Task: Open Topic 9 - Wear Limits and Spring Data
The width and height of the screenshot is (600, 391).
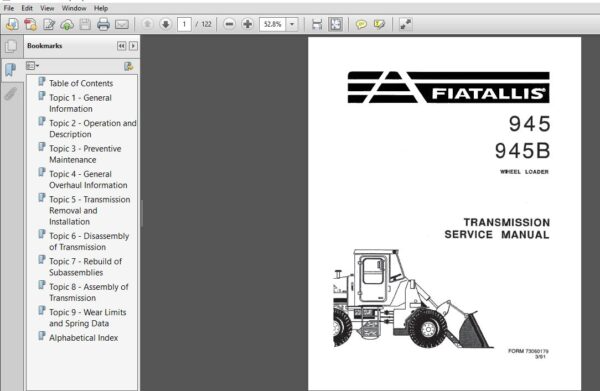Action: [88, 318]
